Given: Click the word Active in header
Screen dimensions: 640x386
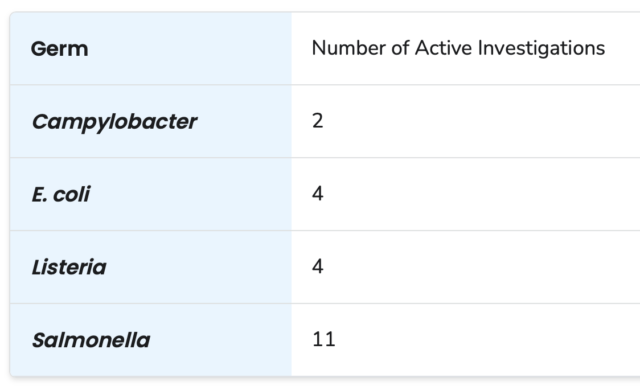Looking at the screenshot, I should 443,48.
